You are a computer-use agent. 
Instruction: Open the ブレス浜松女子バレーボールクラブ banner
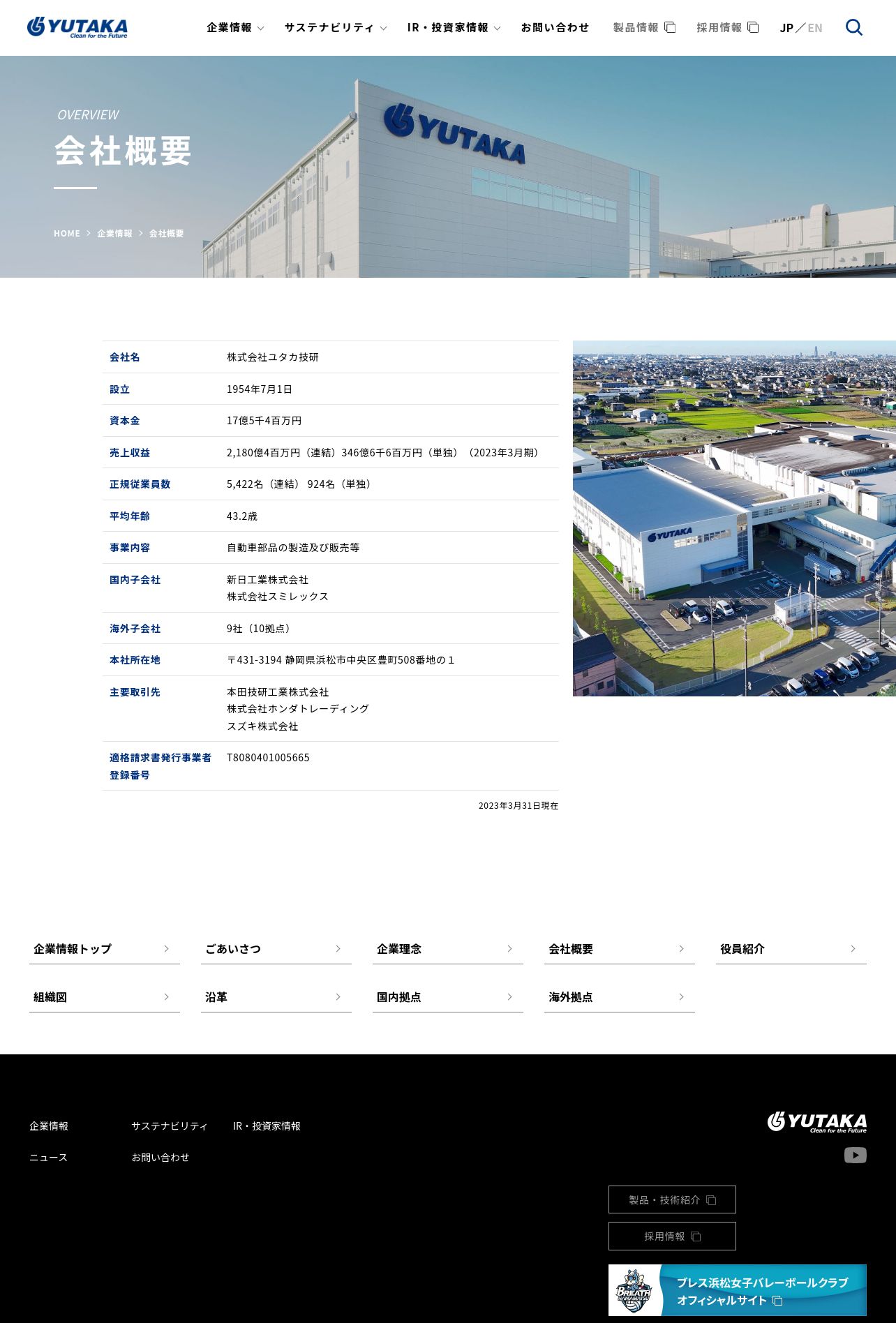click(x=738, y=1290)
